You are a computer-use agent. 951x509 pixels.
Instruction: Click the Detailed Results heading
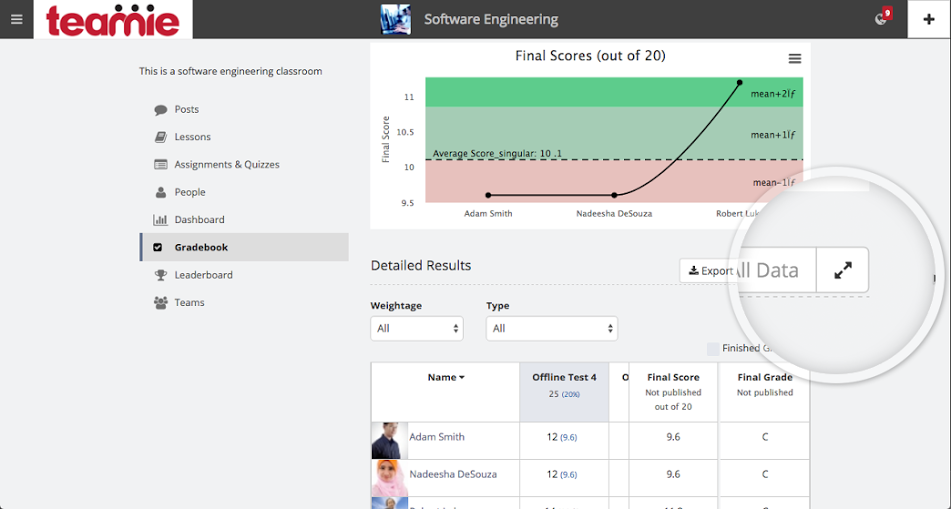(421, 266)
